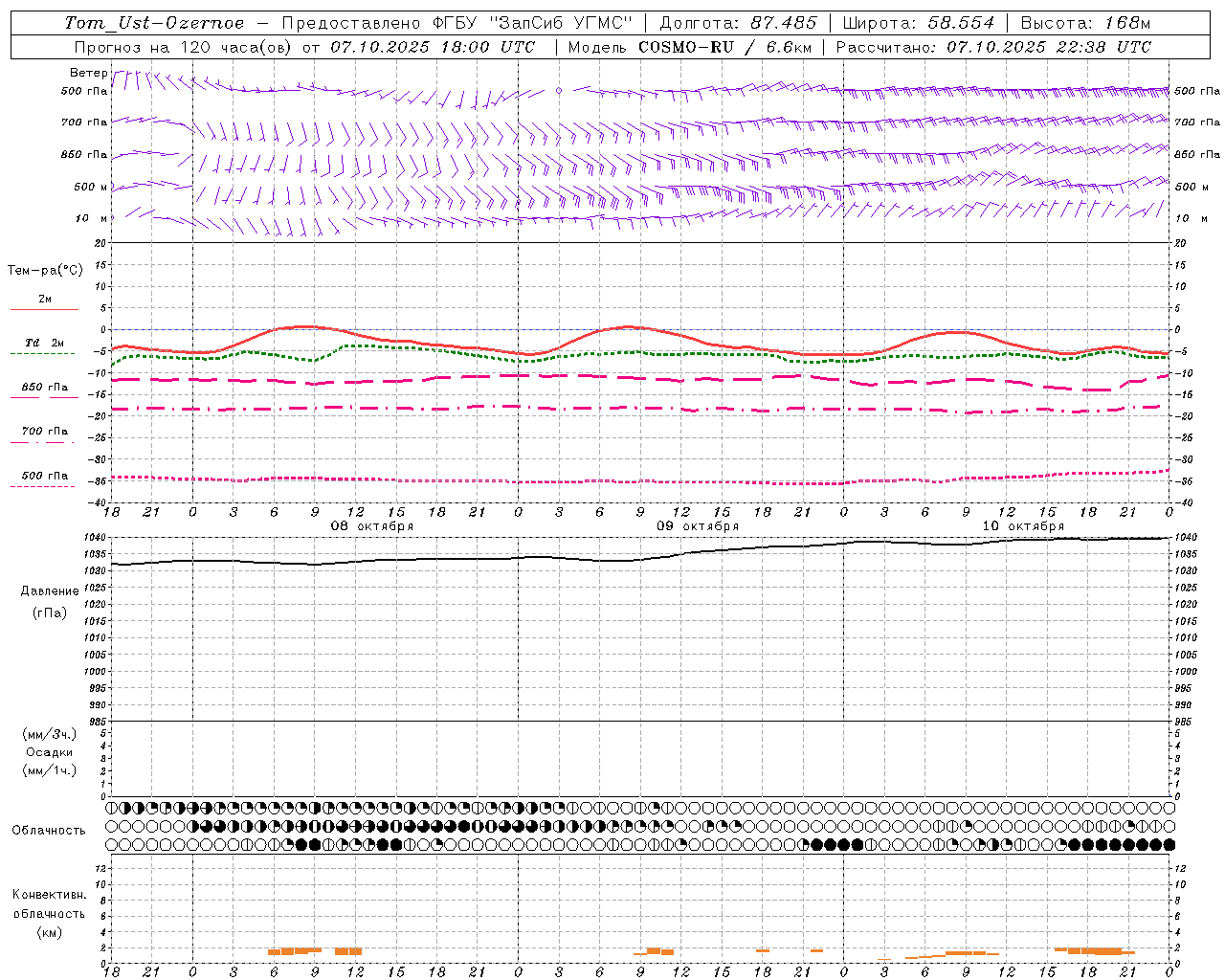Click the 2м temperature legend entry

45,300
